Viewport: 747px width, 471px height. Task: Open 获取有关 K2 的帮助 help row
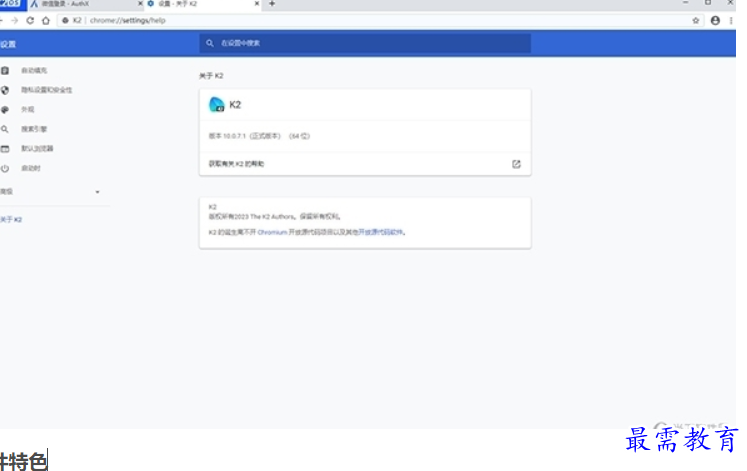coord(365,164)
